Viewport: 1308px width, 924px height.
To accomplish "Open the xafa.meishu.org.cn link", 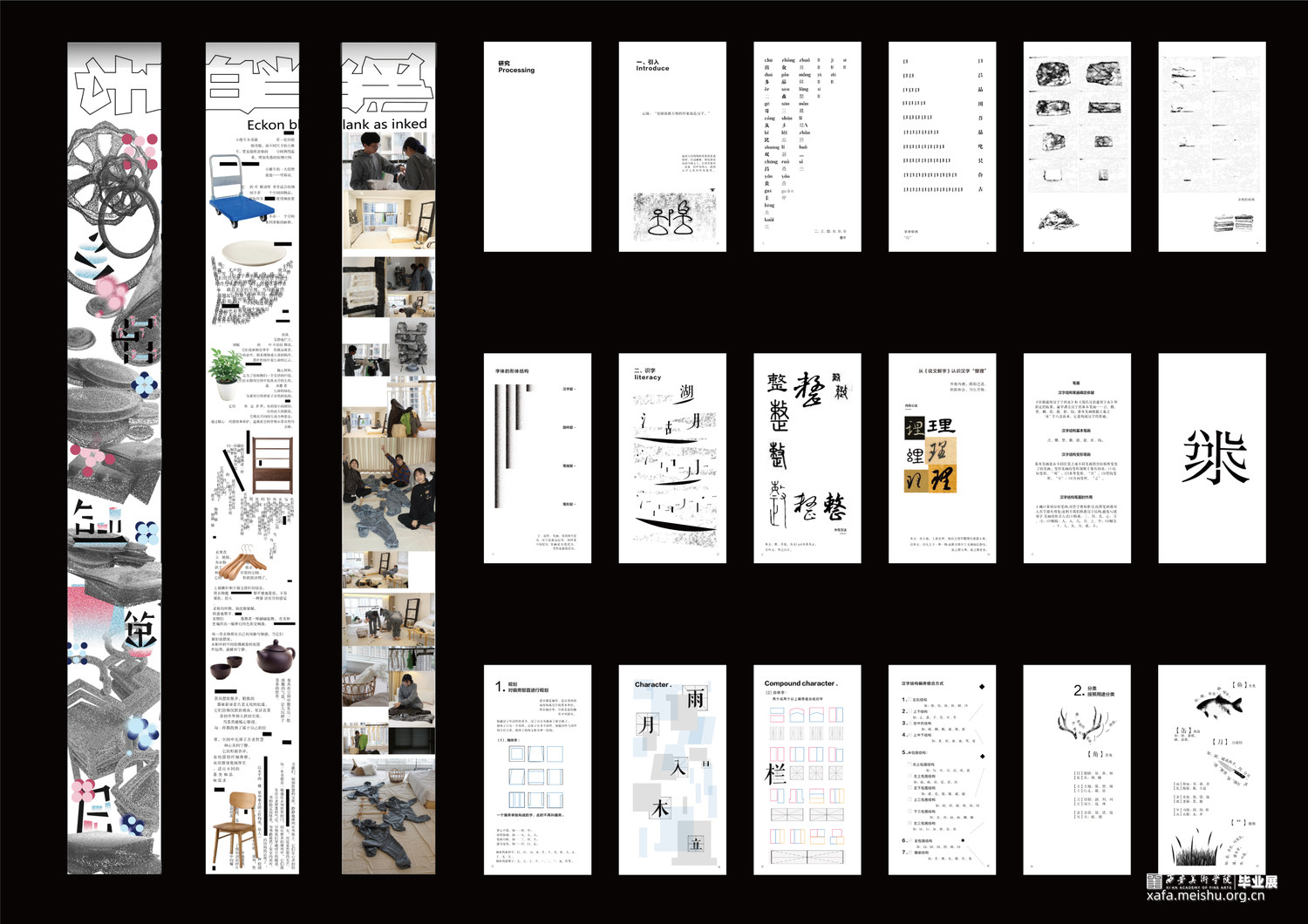I will 1205,896.
